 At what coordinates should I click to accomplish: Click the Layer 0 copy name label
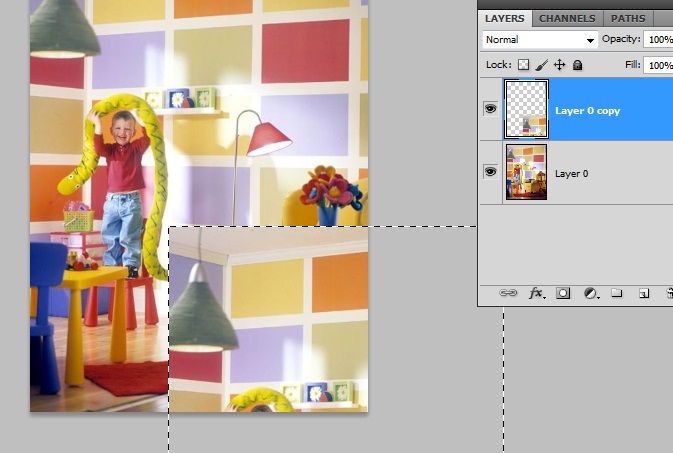click(x=587, y=110)
